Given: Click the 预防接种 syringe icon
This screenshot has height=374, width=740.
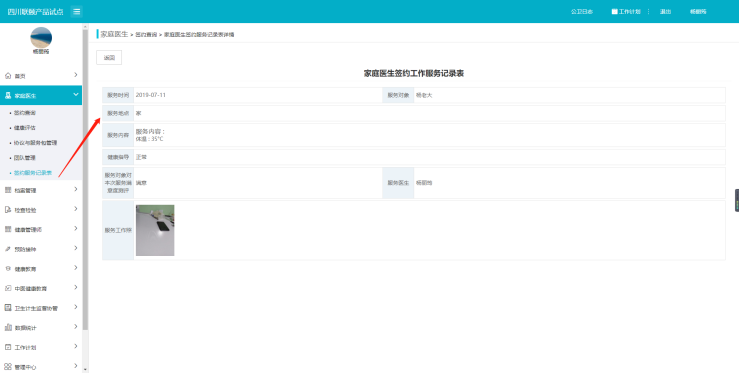Looking at the screenshot, I should pos(8,249).
